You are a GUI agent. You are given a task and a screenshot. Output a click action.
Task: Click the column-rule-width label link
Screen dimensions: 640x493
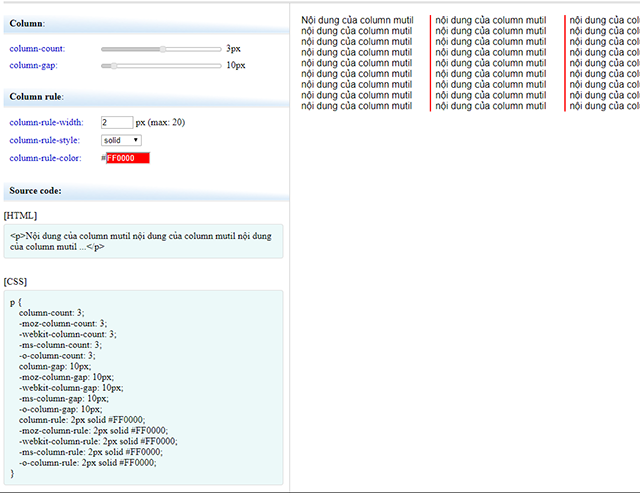coord(47,122)
